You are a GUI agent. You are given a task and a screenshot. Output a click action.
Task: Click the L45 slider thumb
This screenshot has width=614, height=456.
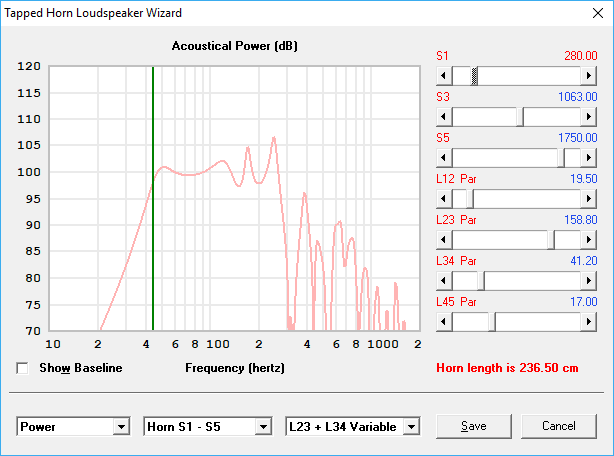(492, 322)
